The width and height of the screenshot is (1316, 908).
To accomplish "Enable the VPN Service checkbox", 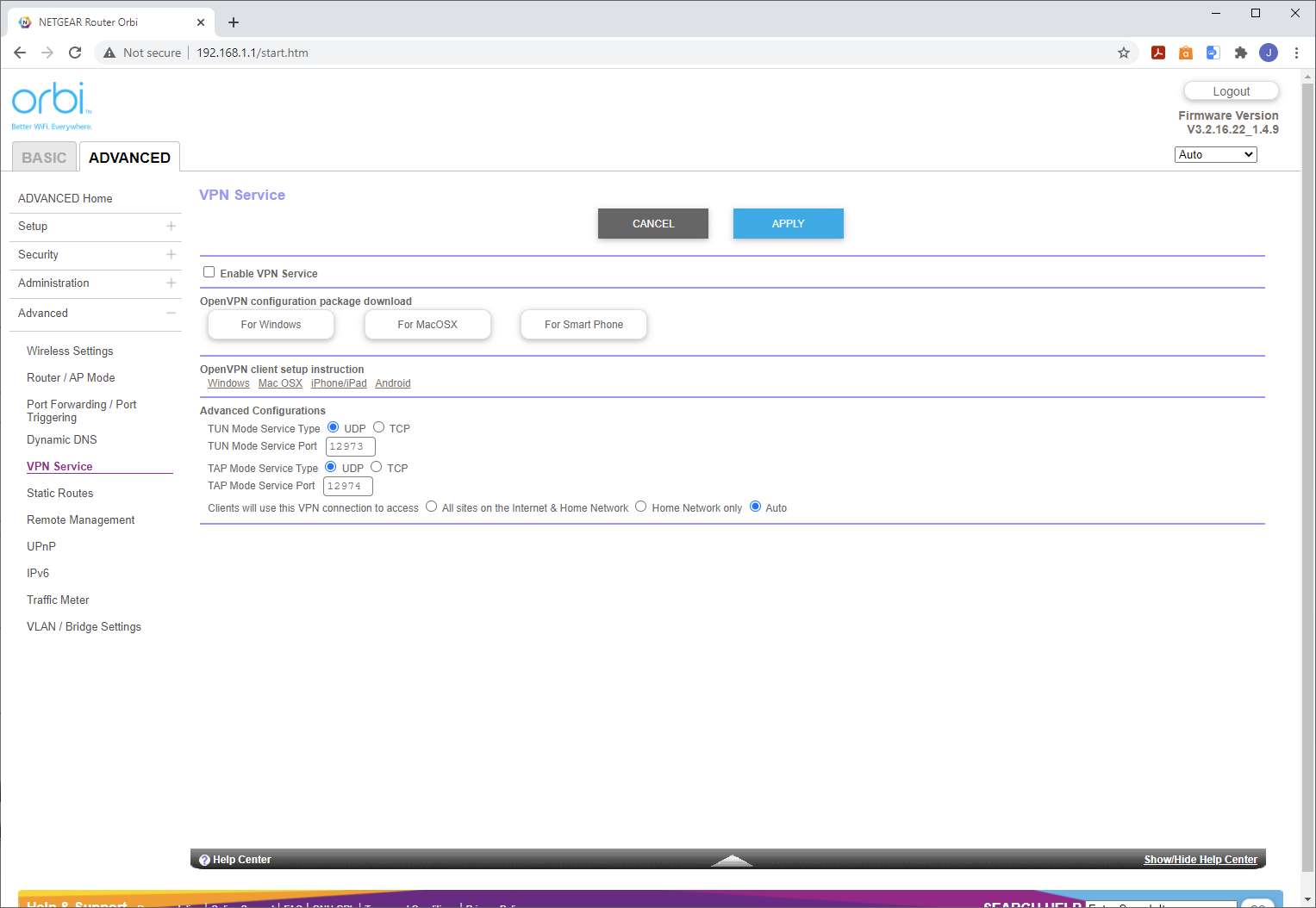I will coord(209,272).
